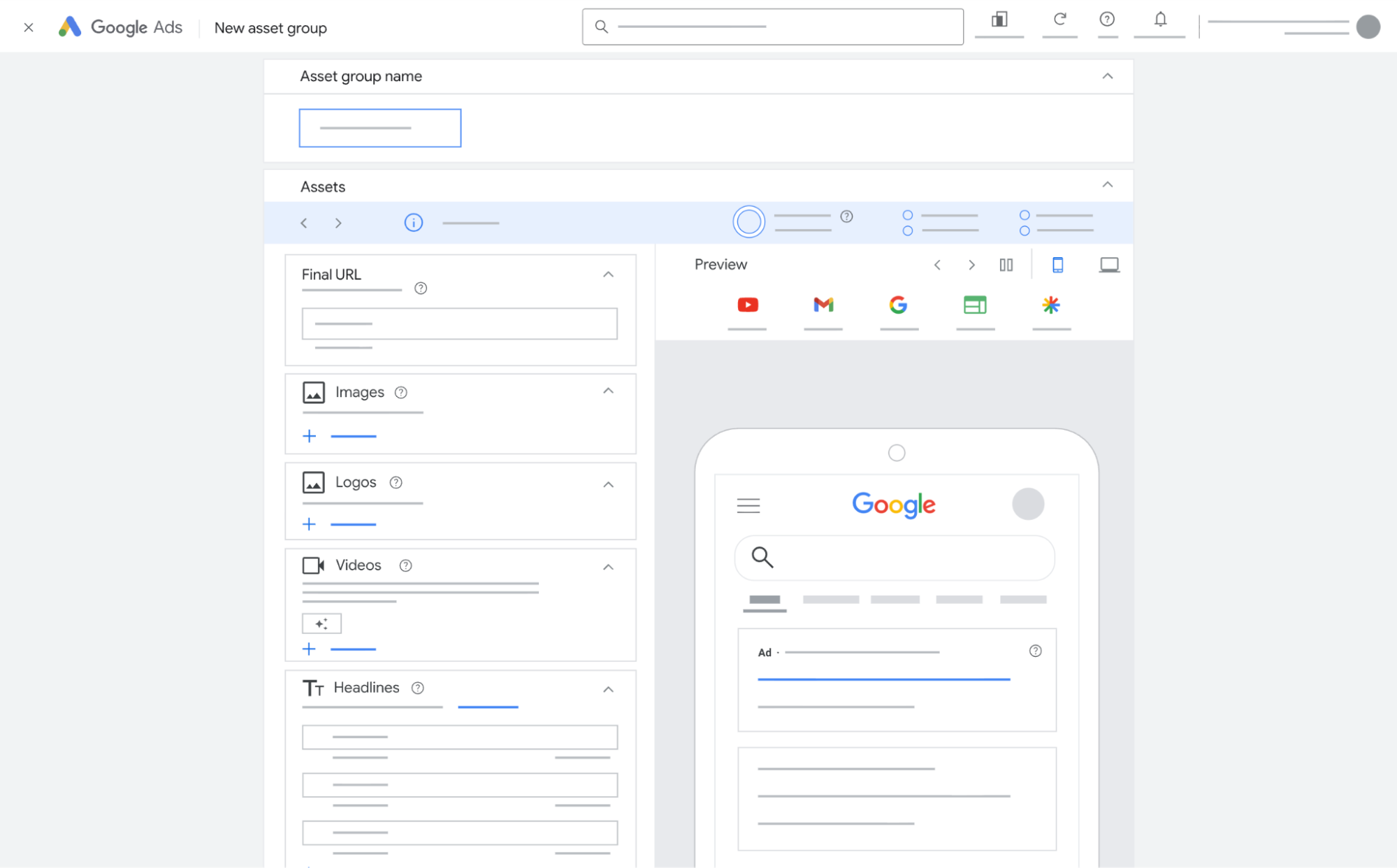Close the New asset group editor
The image size is (1397, 868).
coord(29,28)
